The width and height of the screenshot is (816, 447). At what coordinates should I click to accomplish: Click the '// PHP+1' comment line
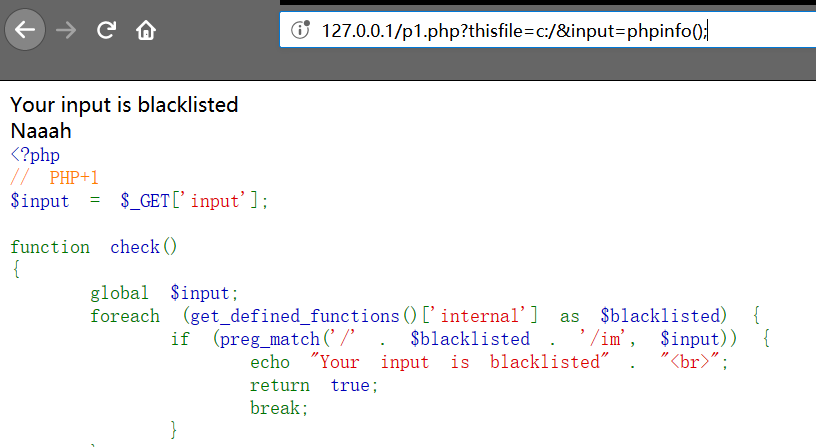(x=54, y=178)
